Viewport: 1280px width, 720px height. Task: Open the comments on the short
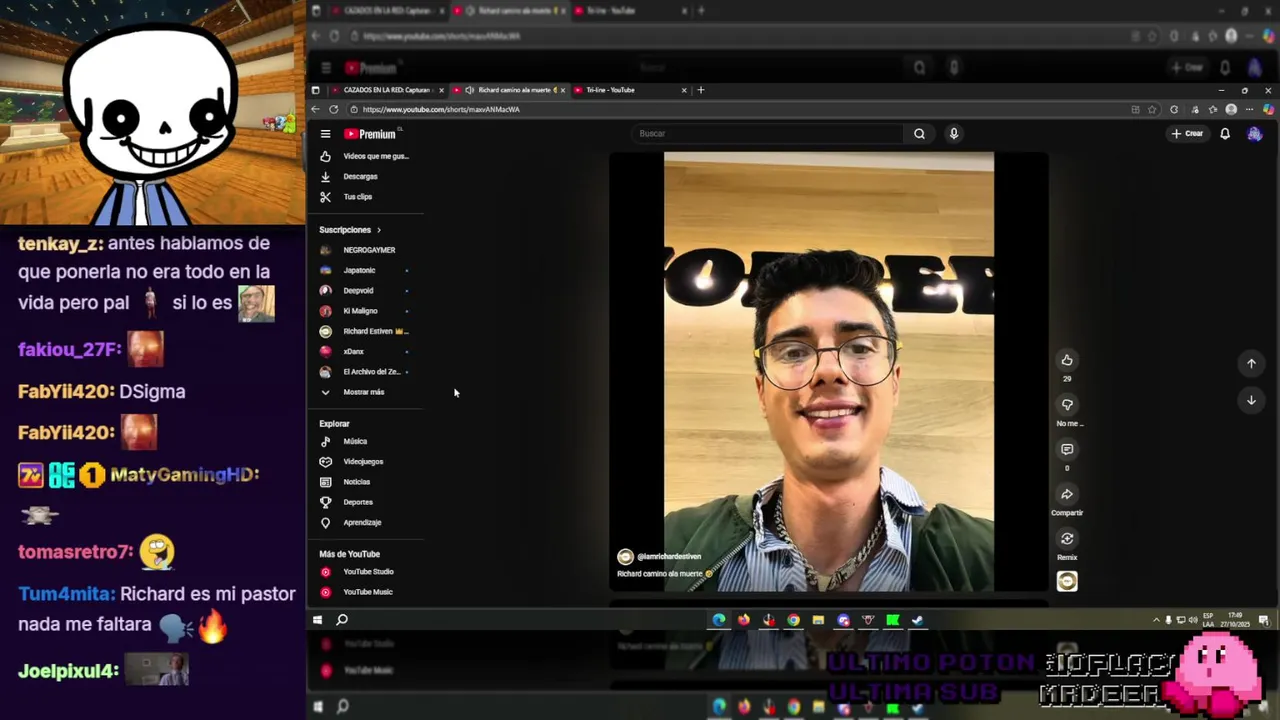1067,450
